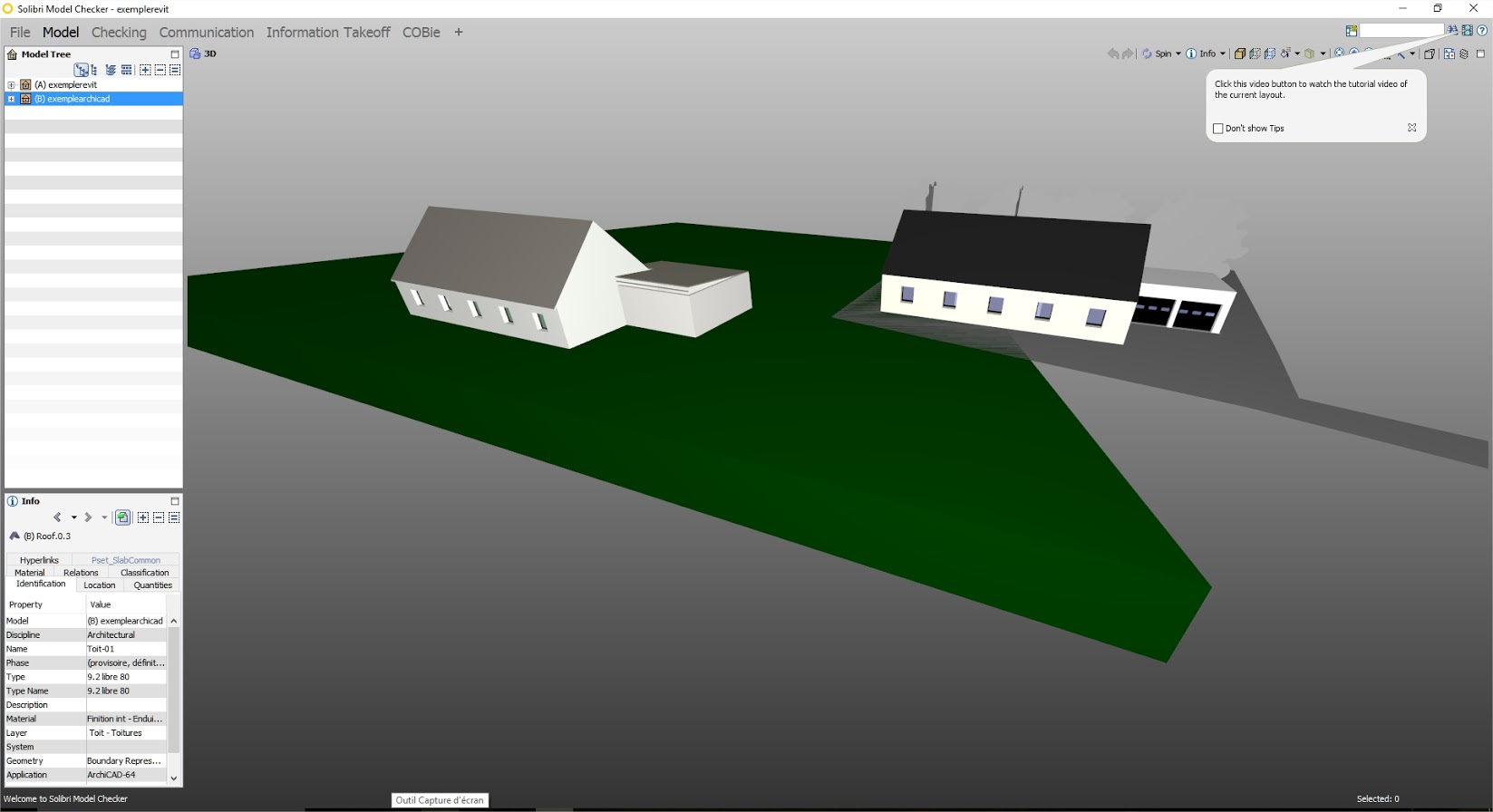Image resolution: width=1493 pixels, height=812 pixels.
Task: Toggle the highlighted hierarchy view in Model Tree
Action: [82, 70]
